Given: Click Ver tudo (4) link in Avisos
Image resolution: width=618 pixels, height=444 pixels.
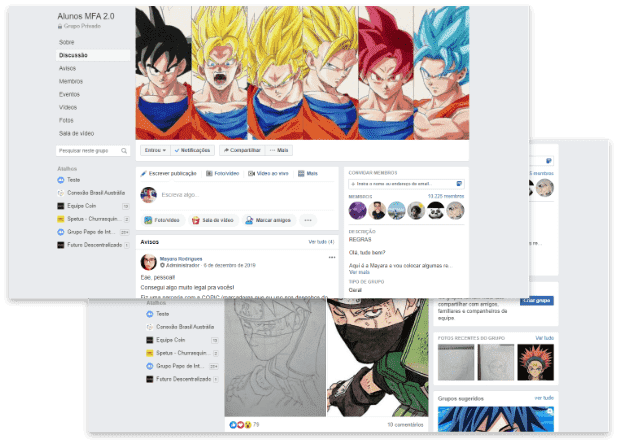Looking at the screenshot, I should 321,242.
